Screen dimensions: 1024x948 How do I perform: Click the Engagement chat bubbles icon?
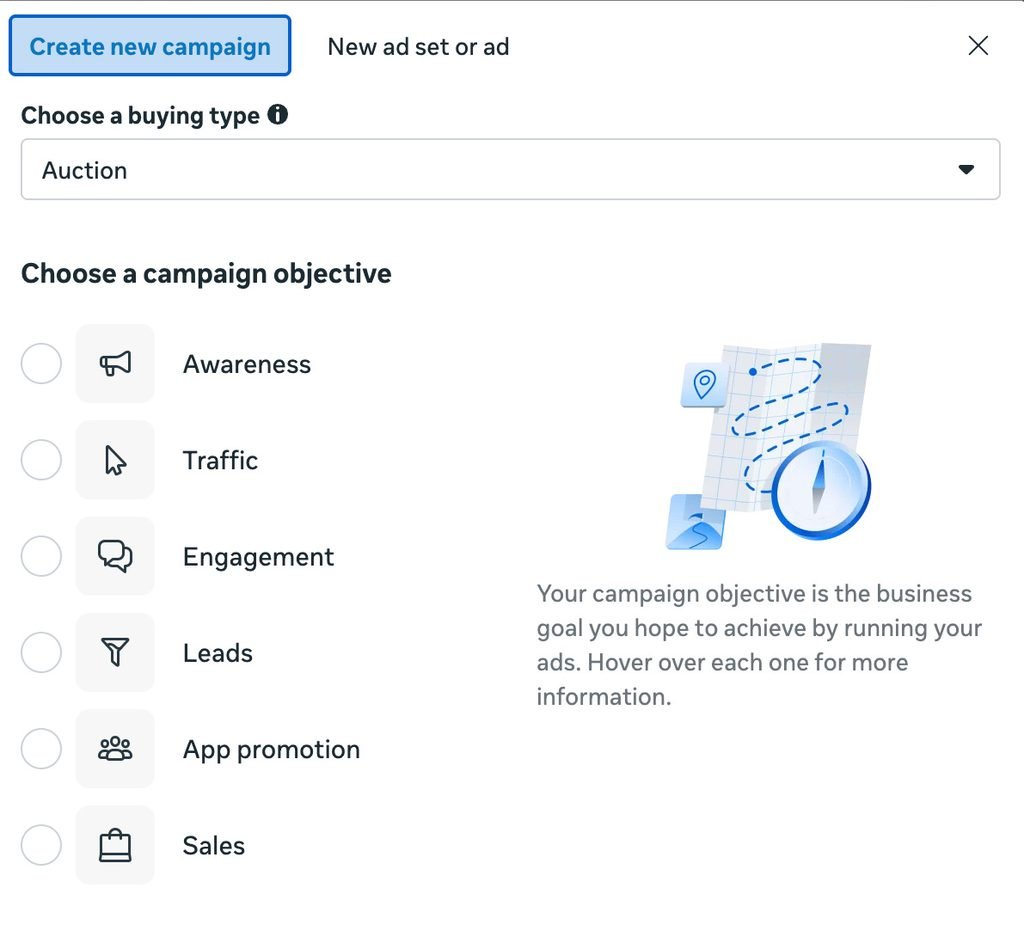pos(115,556)
